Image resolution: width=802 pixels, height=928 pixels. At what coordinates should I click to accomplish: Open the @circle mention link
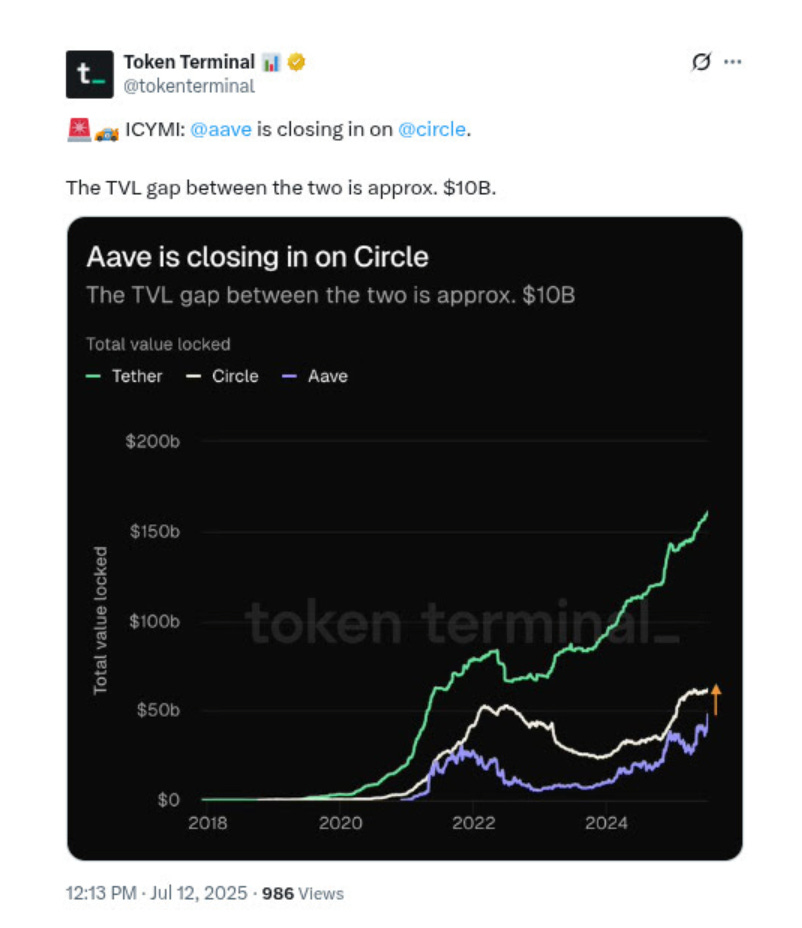(x=433, y=130)
